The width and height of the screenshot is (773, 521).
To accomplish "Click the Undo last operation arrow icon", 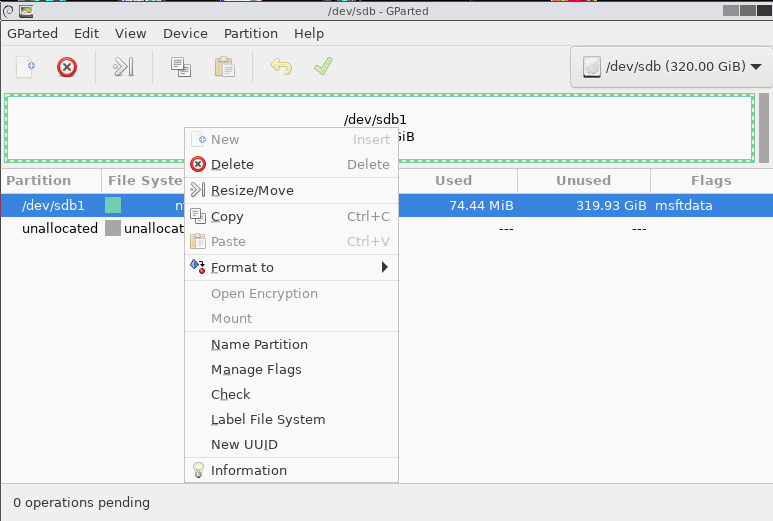I will [281, 67].
